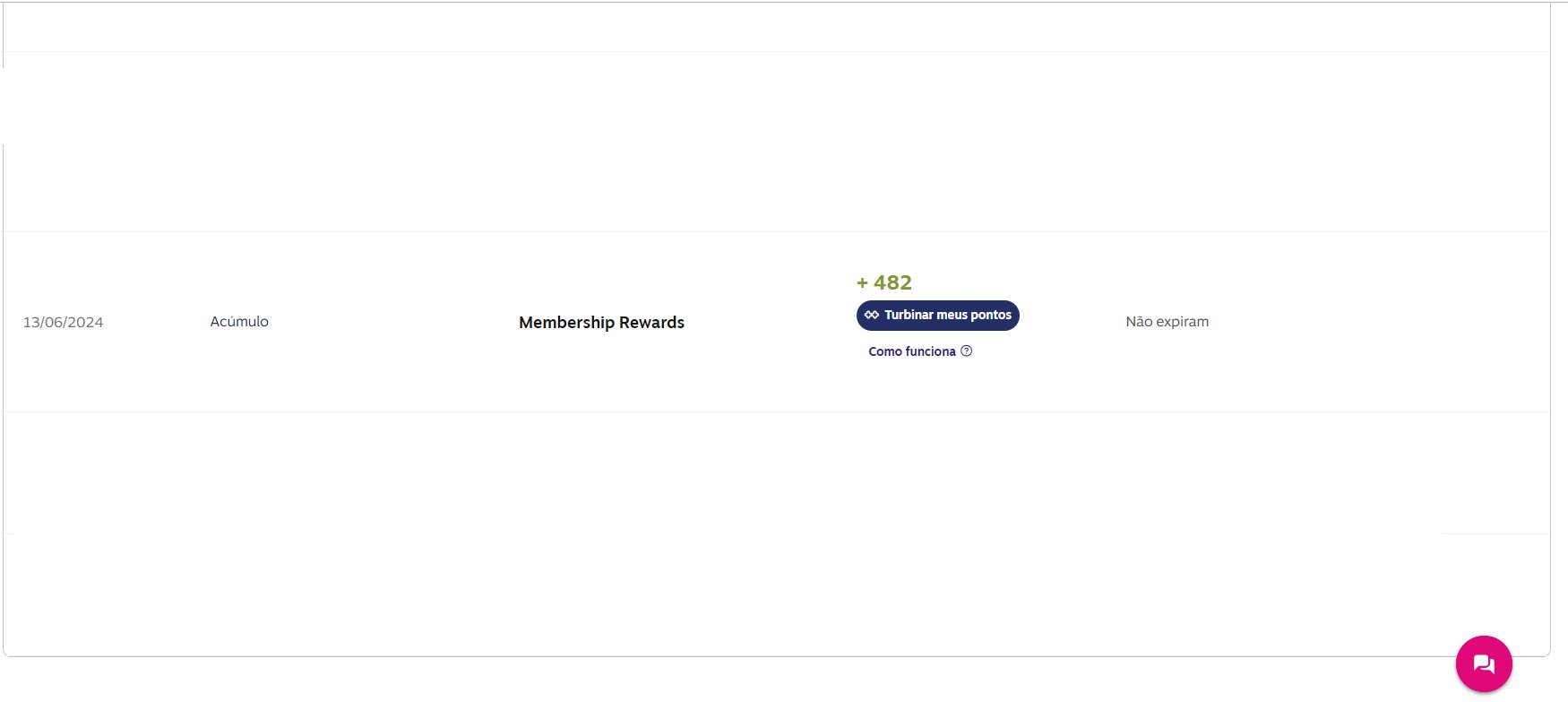Click the double-diamond icon in Turbinar button

(871, 315)
